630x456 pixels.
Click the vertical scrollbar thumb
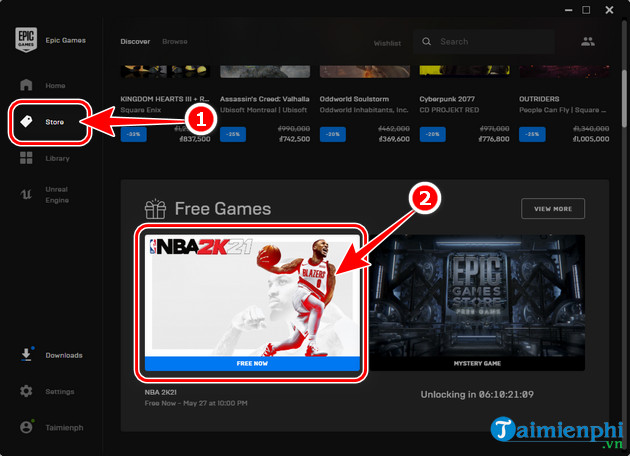624,99
